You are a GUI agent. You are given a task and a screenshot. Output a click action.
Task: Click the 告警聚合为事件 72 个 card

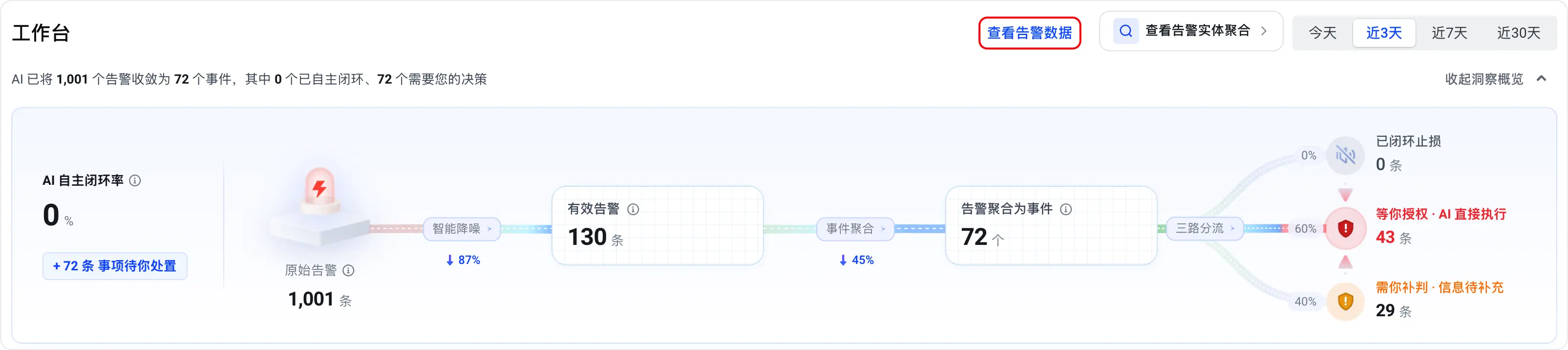[x=1051, y=226]
